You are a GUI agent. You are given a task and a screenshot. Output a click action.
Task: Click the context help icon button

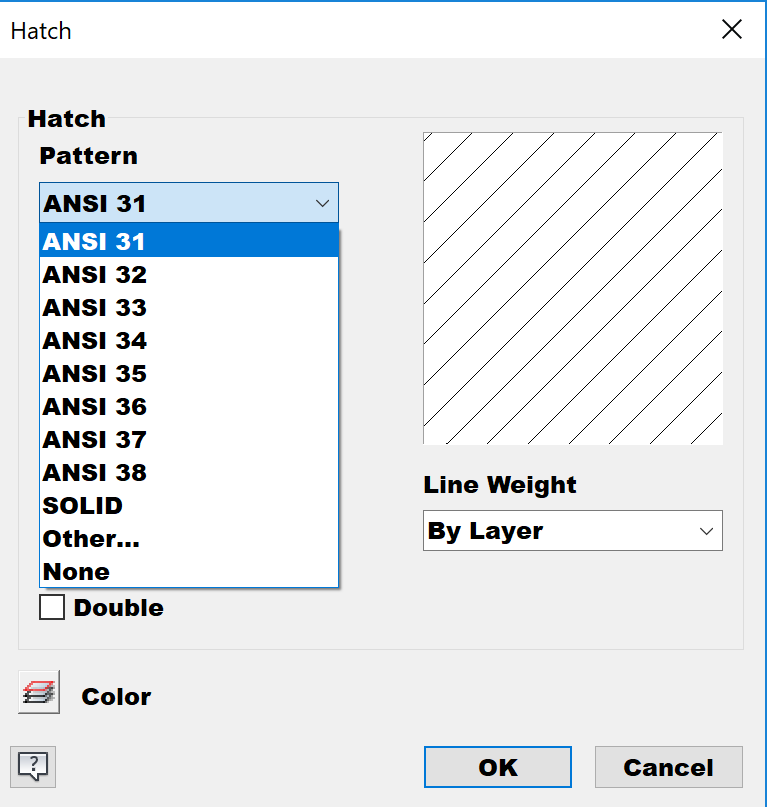33,767
